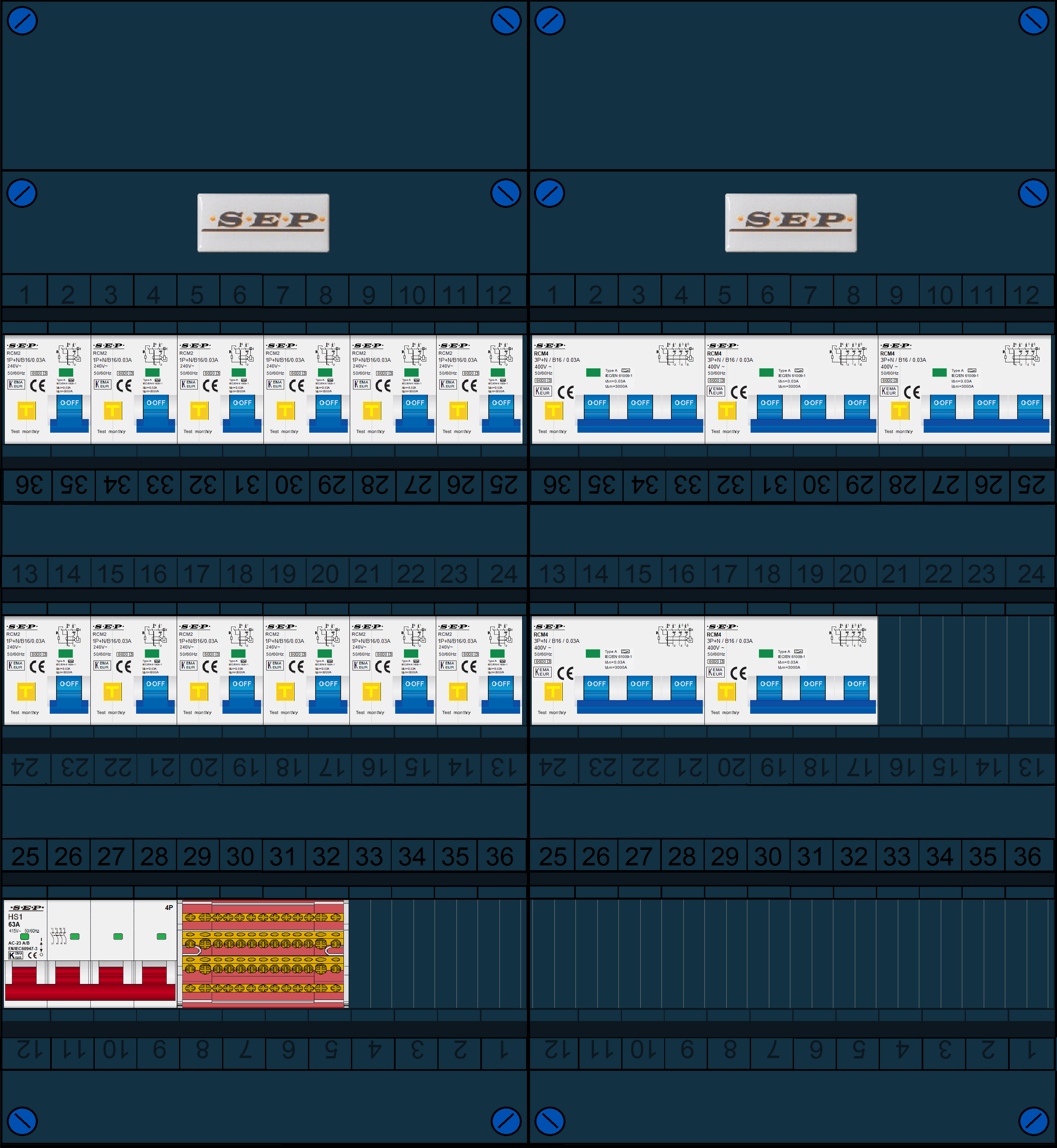Click yellow test button on right panel RCM4 under slots 5-8
This screenshot has width=1057, height=1148.
tap(727, 410)
